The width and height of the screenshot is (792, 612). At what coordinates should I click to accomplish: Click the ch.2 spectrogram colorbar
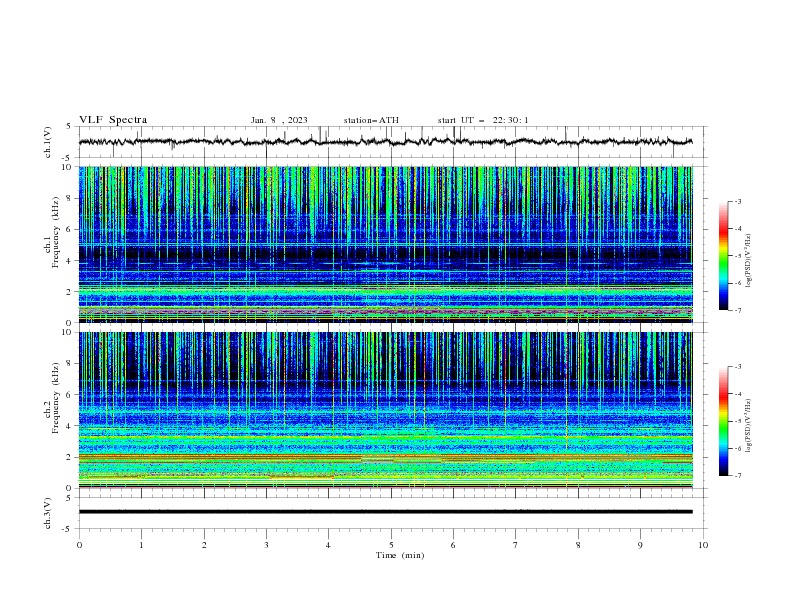(x=723, y=421)
